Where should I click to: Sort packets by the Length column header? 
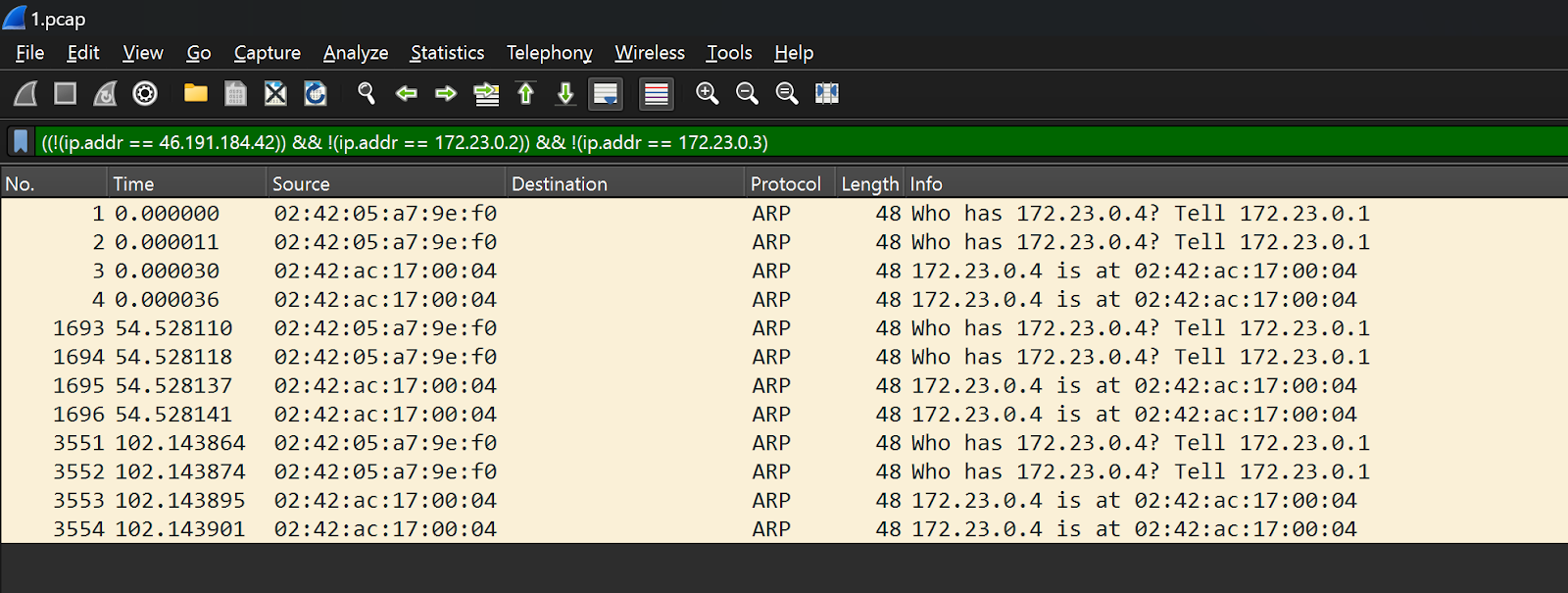pyautogui.click(x=869, y=183)
